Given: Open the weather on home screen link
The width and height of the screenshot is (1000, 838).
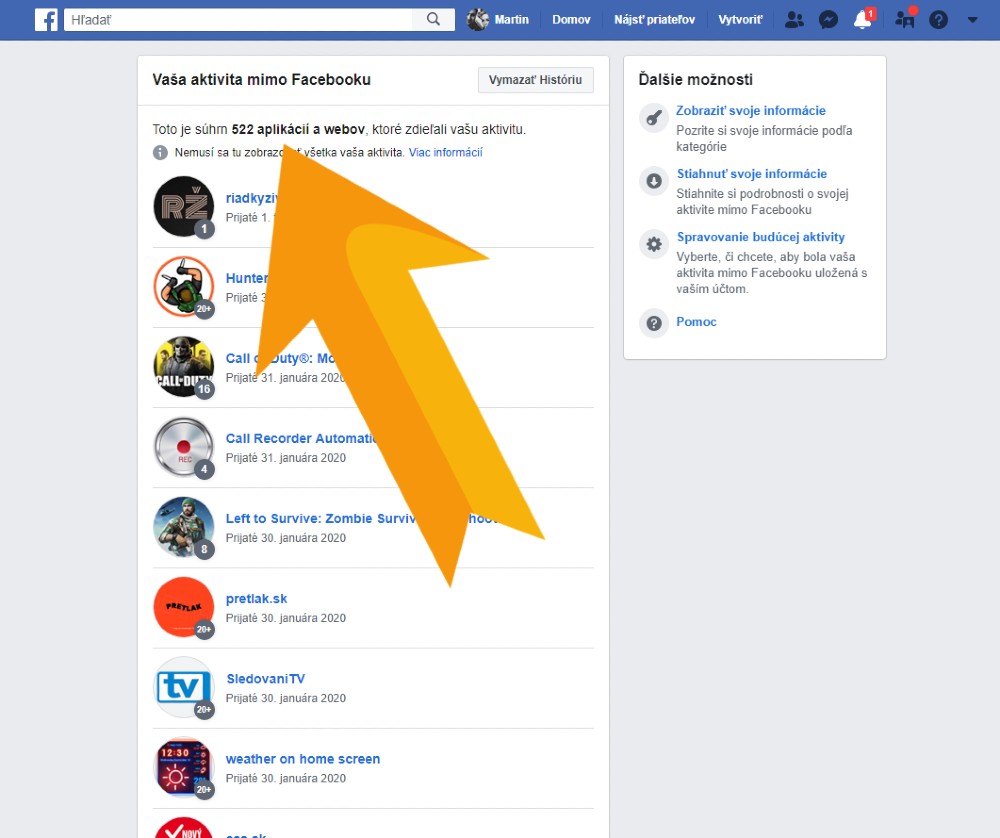Looking at the screenshot, I should (303, 759).
